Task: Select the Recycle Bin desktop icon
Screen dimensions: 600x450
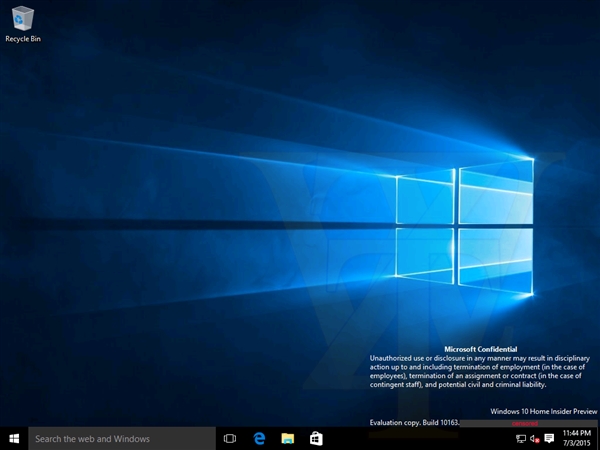Action: tap(23, 19)
